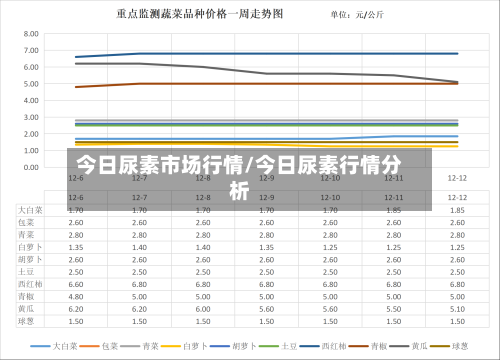The height and width of the screenshot is (360, 500).
Task: Select the 青菜 row header in table
Action: coord(26,235)
